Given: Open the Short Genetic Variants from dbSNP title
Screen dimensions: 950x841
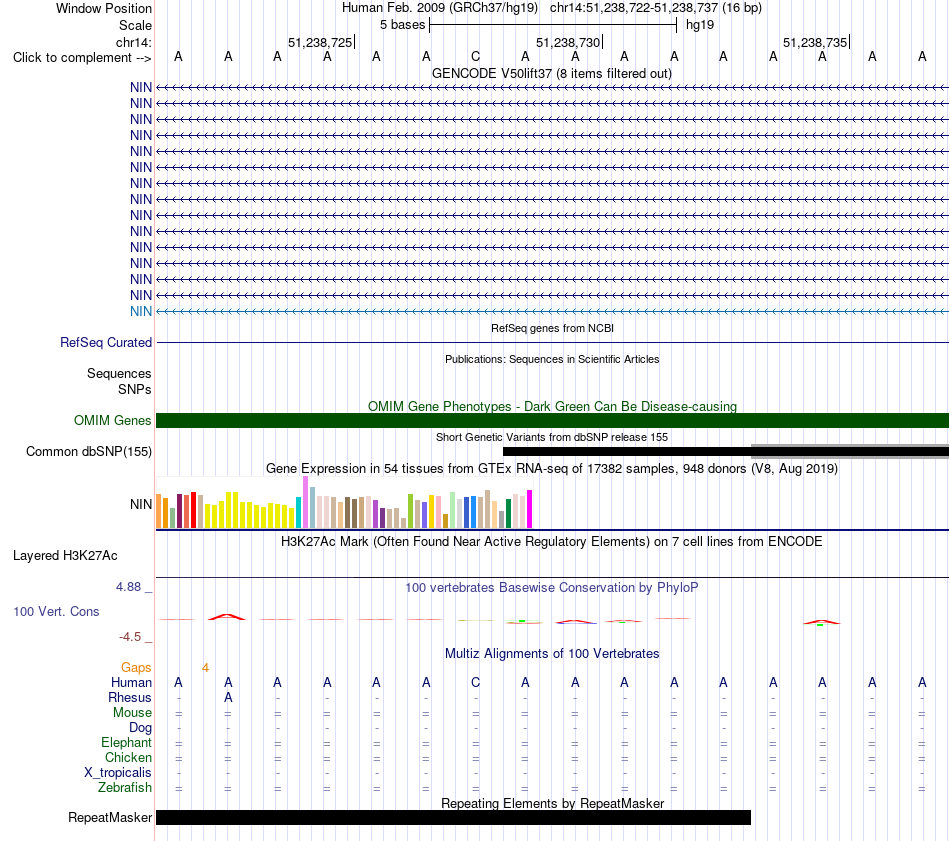Looking at the screenshot, I should click(552, 437).
